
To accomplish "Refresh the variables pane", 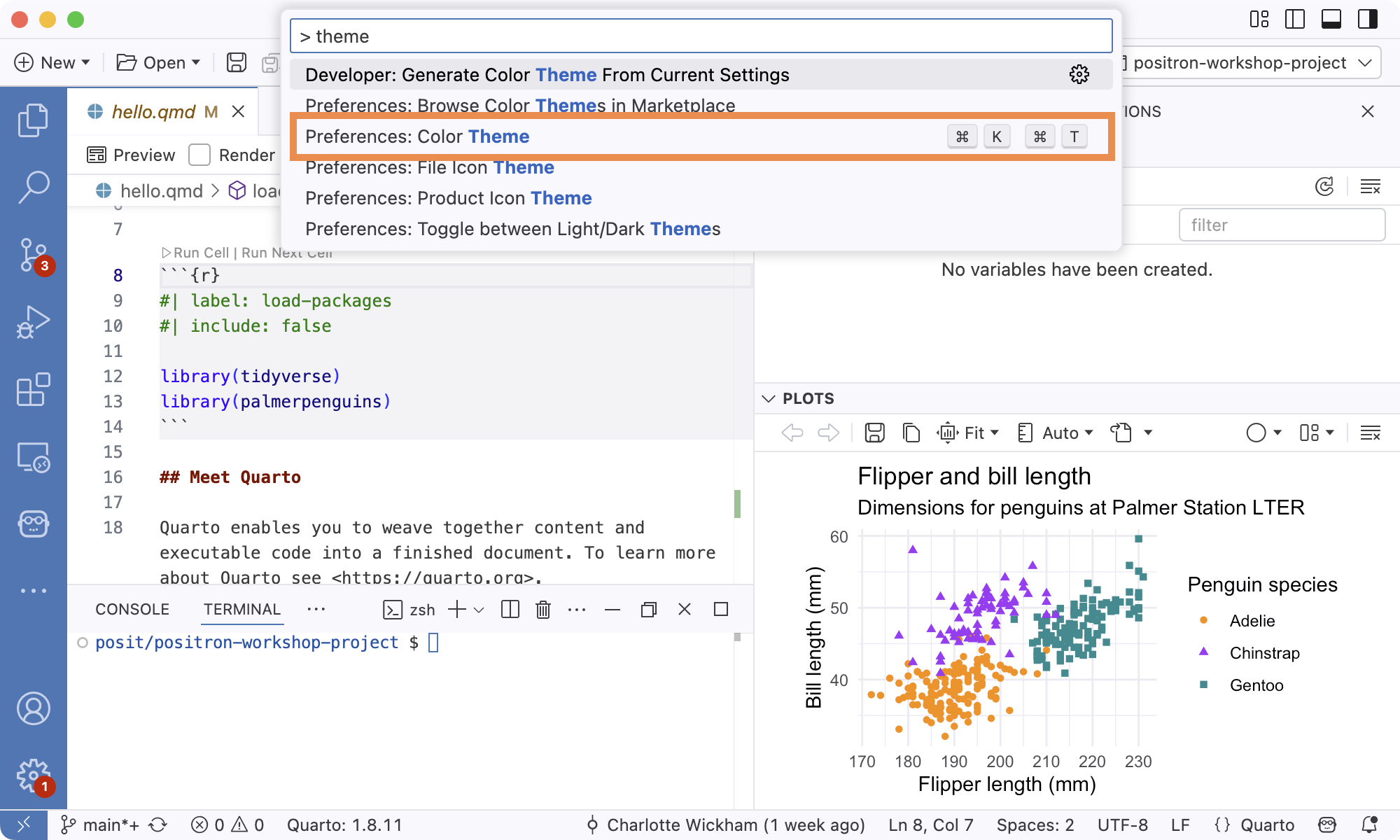I will tap(1324, 186).
